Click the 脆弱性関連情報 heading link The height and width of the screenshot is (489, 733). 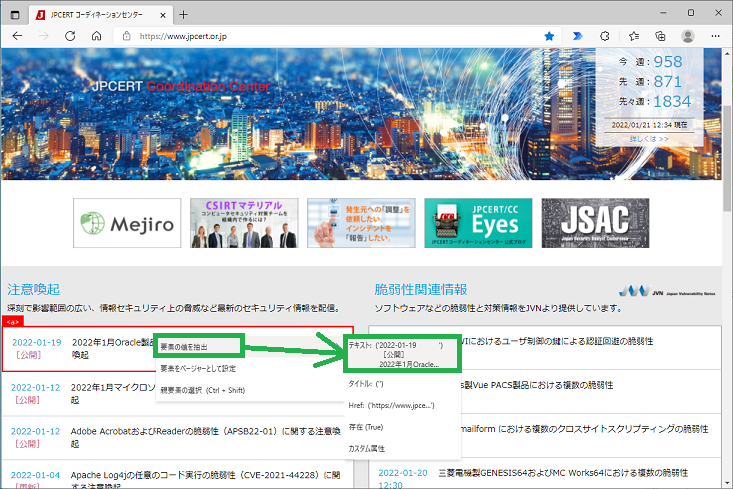[x=421, y=289]
